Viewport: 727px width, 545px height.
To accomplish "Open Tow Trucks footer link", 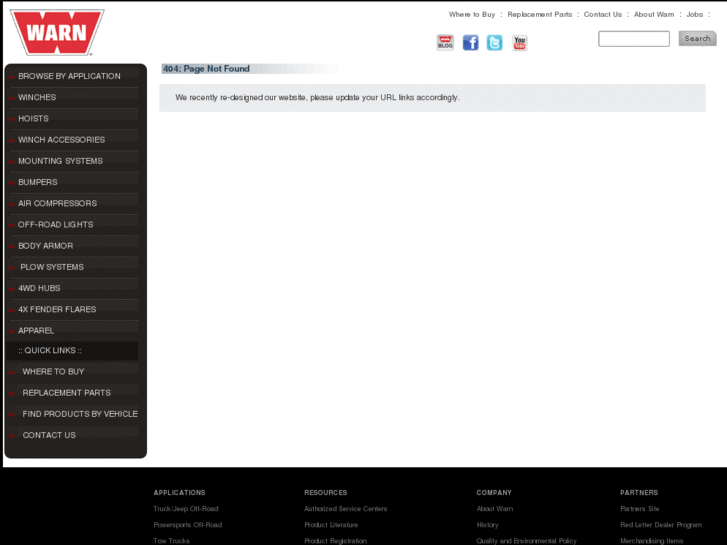I will point(172,541).
